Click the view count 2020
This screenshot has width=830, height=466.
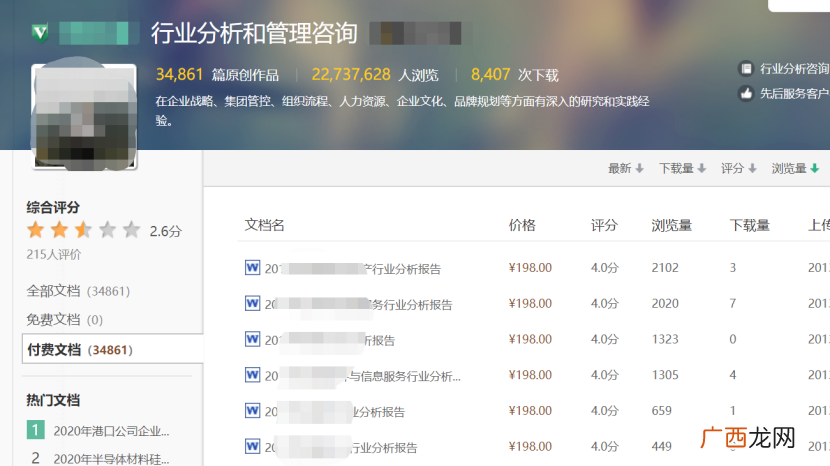[665, 303]
